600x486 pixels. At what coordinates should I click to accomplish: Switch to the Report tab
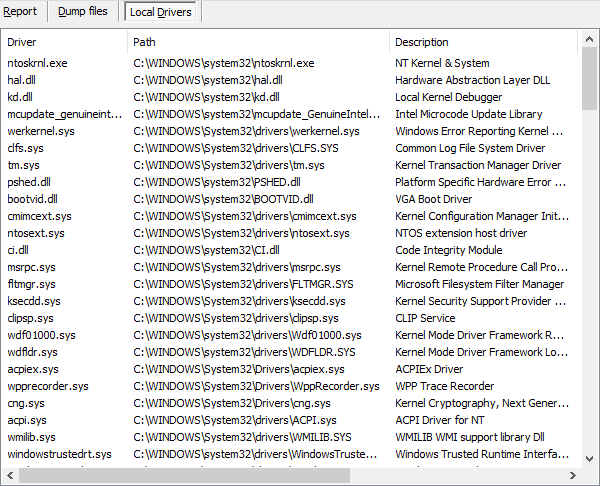[20, 11]
